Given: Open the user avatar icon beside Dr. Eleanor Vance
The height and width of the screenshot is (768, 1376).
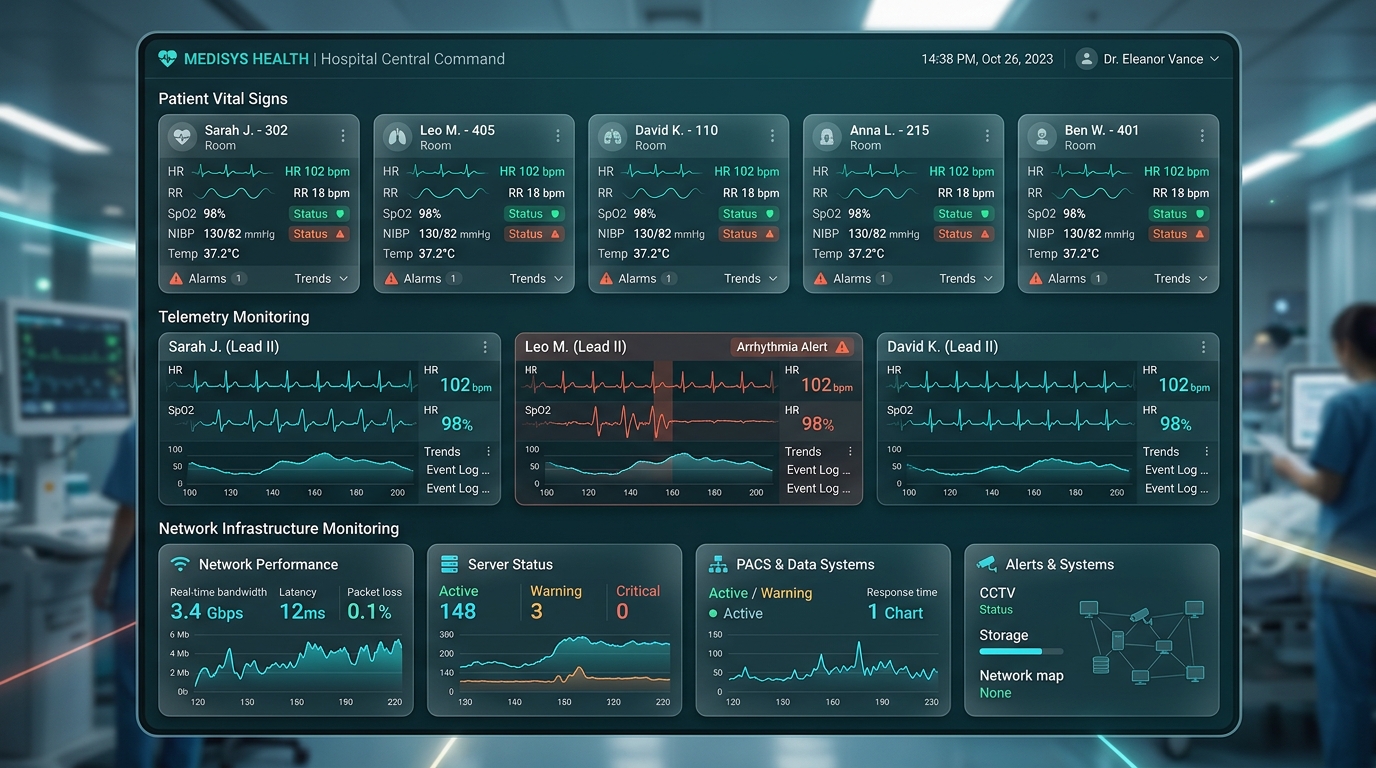Looking at the screenshot, I should [1086, 59].
